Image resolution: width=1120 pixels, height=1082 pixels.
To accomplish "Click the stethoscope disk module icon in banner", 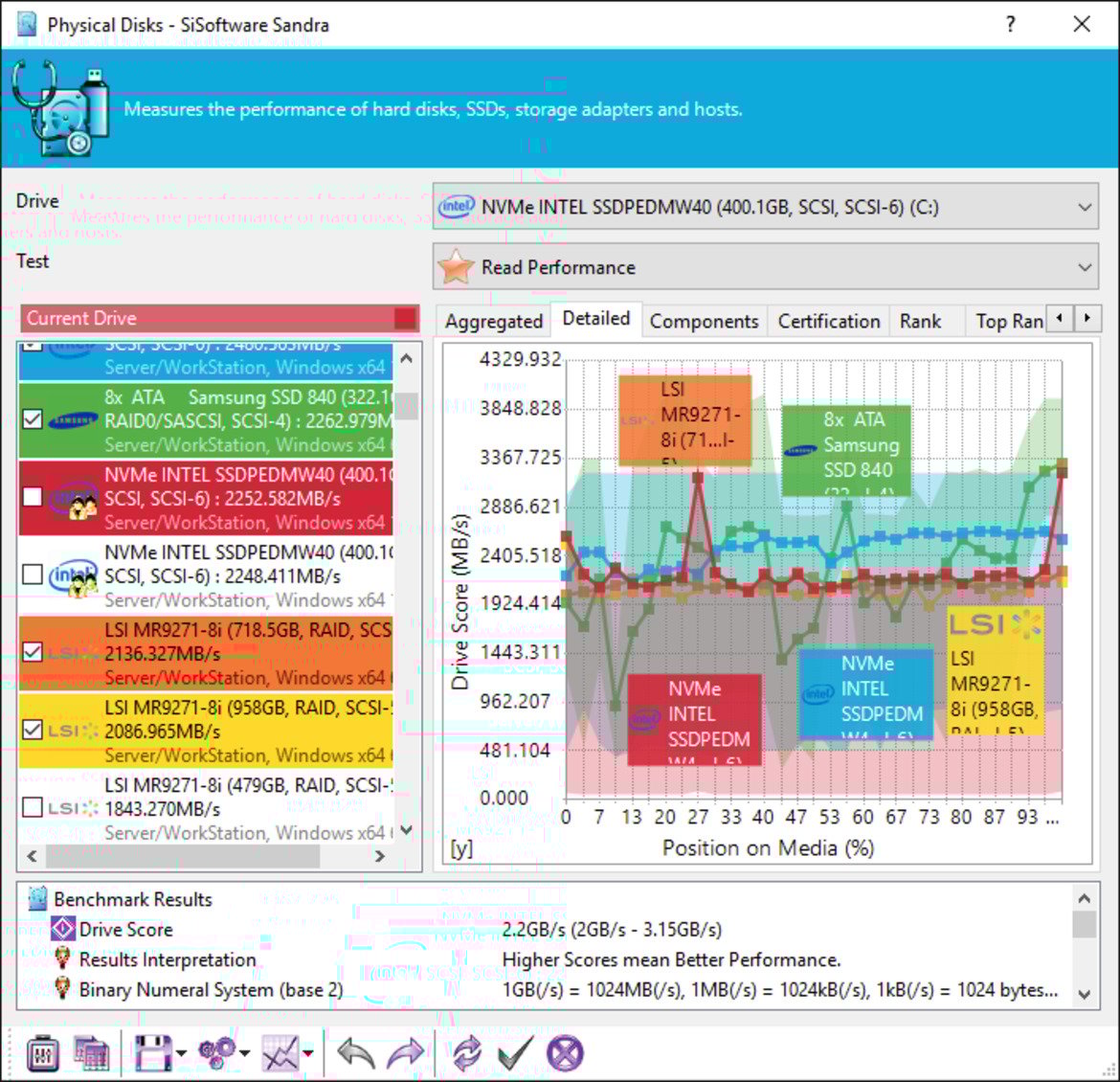I will click(x=60, y=108).
